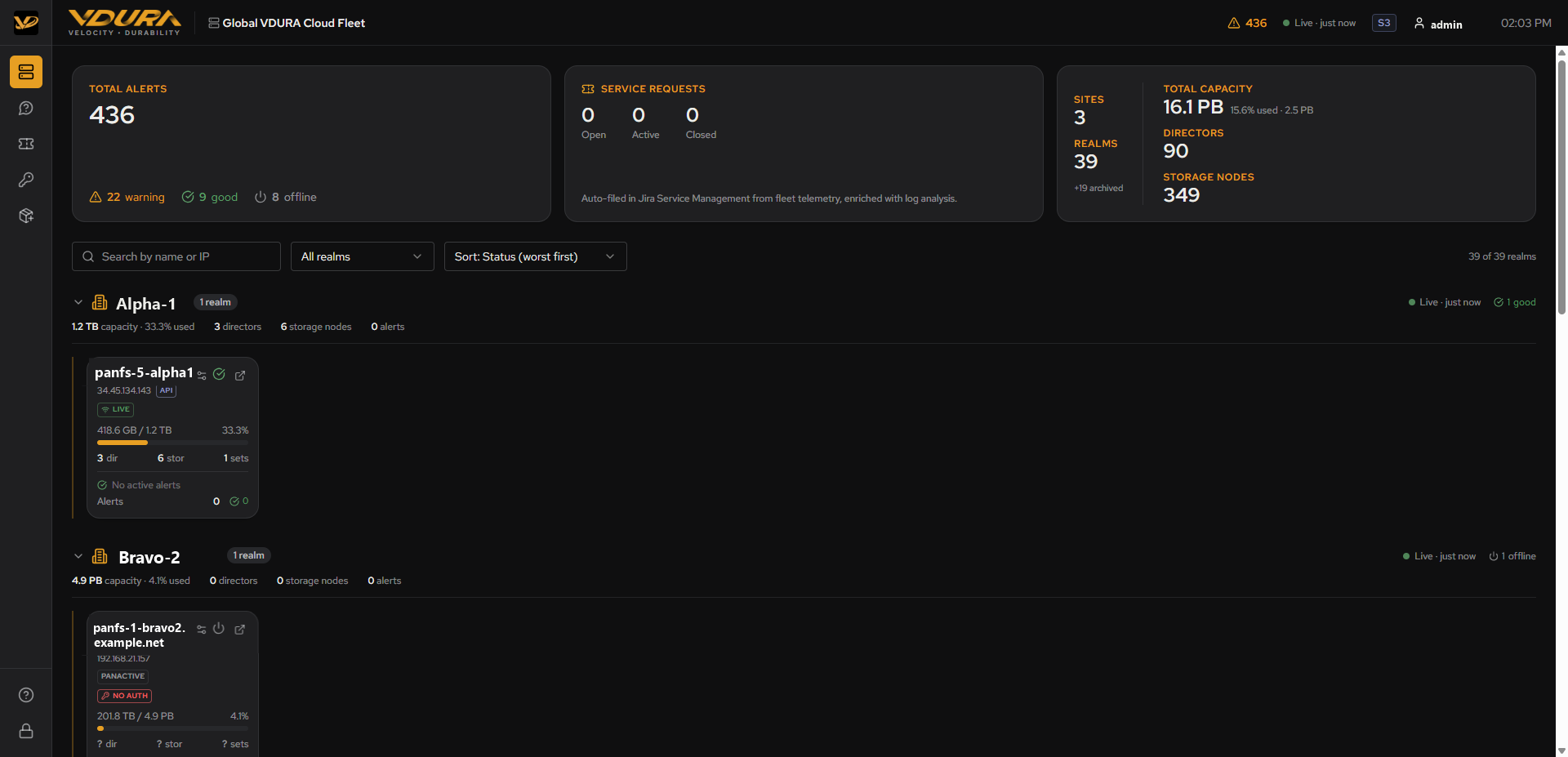Click the 436 alerts warning indicator
The height and width of the screenshot is (757, 1568).
(1247, 23)
